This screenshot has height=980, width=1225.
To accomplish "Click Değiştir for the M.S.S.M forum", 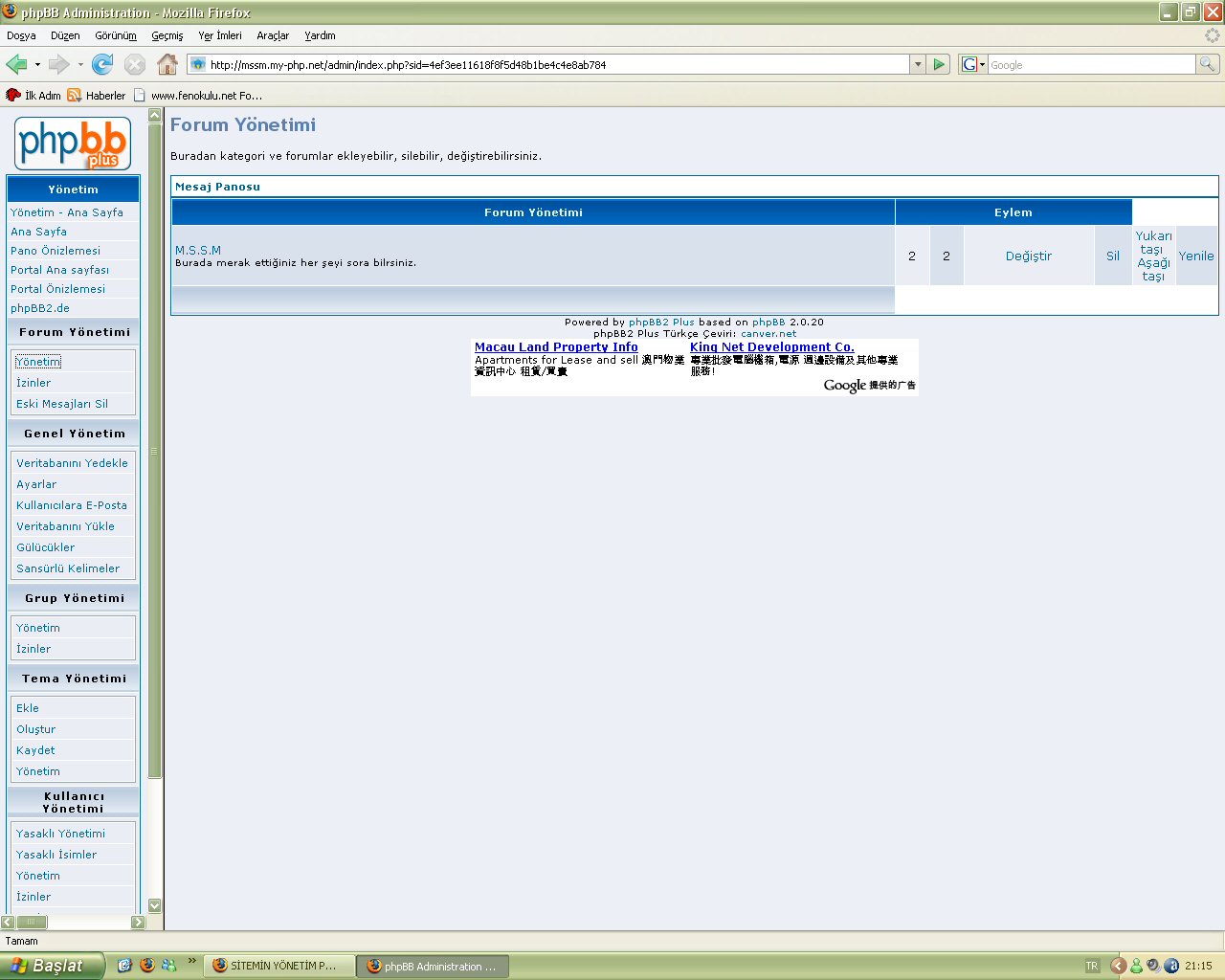I will [1029, 256].
